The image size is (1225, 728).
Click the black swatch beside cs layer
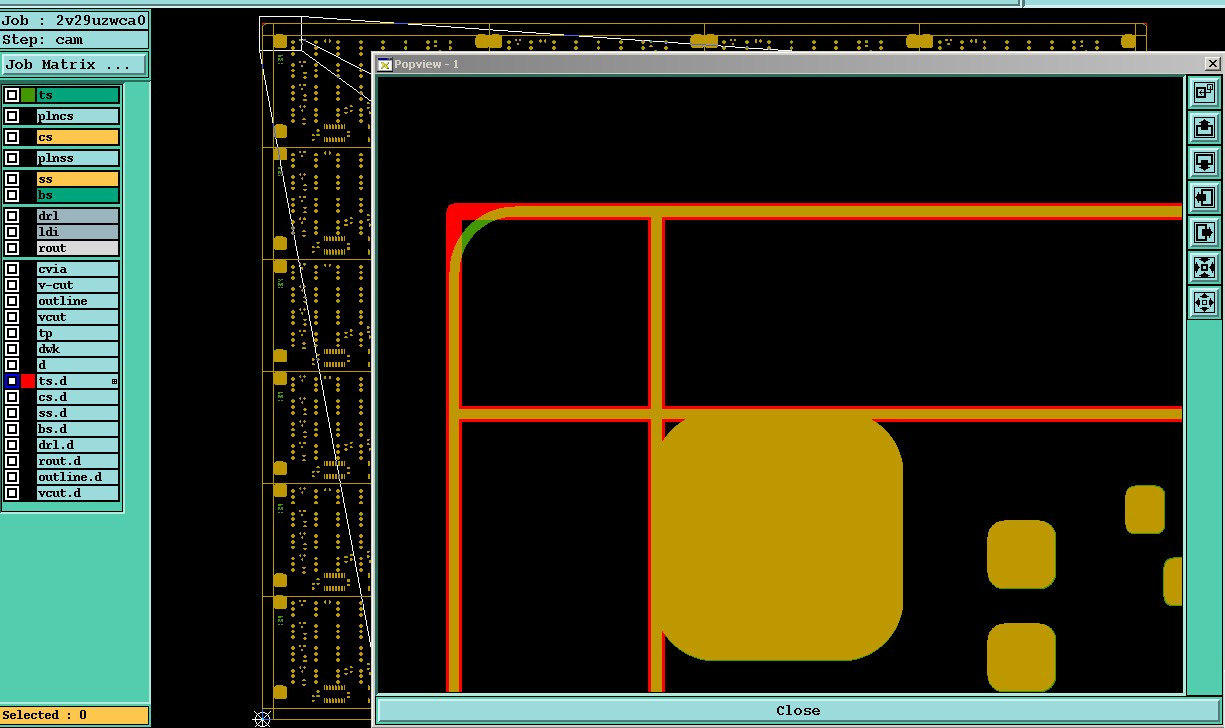point(28,137)
